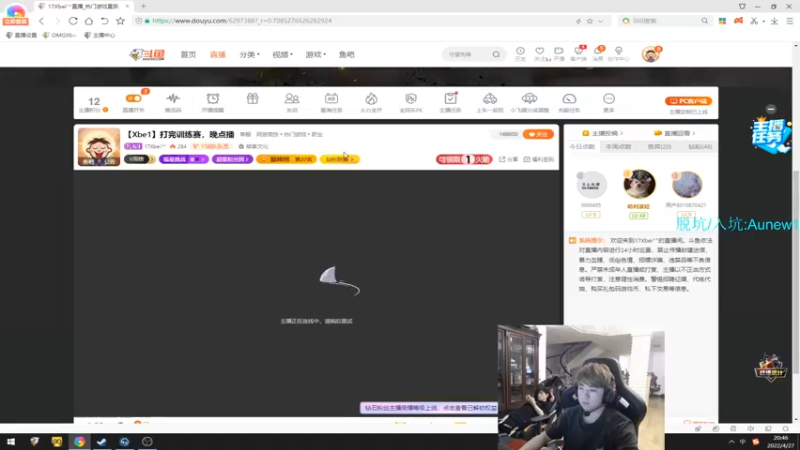Viewport: 800px width, 450px height.
Task: Open the gauge speedometer task icon
Action: [569, 98]
